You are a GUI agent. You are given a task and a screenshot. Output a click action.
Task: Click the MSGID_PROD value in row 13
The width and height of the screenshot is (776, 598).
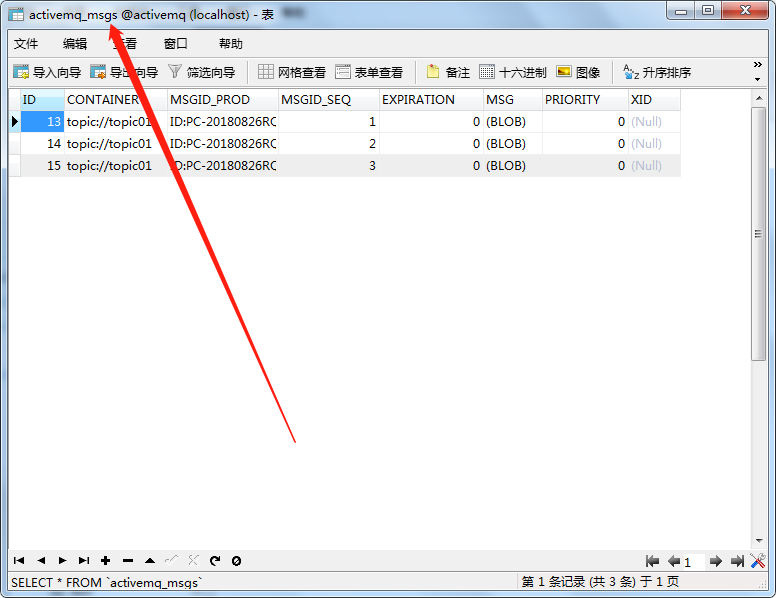(x=223, y=121)
